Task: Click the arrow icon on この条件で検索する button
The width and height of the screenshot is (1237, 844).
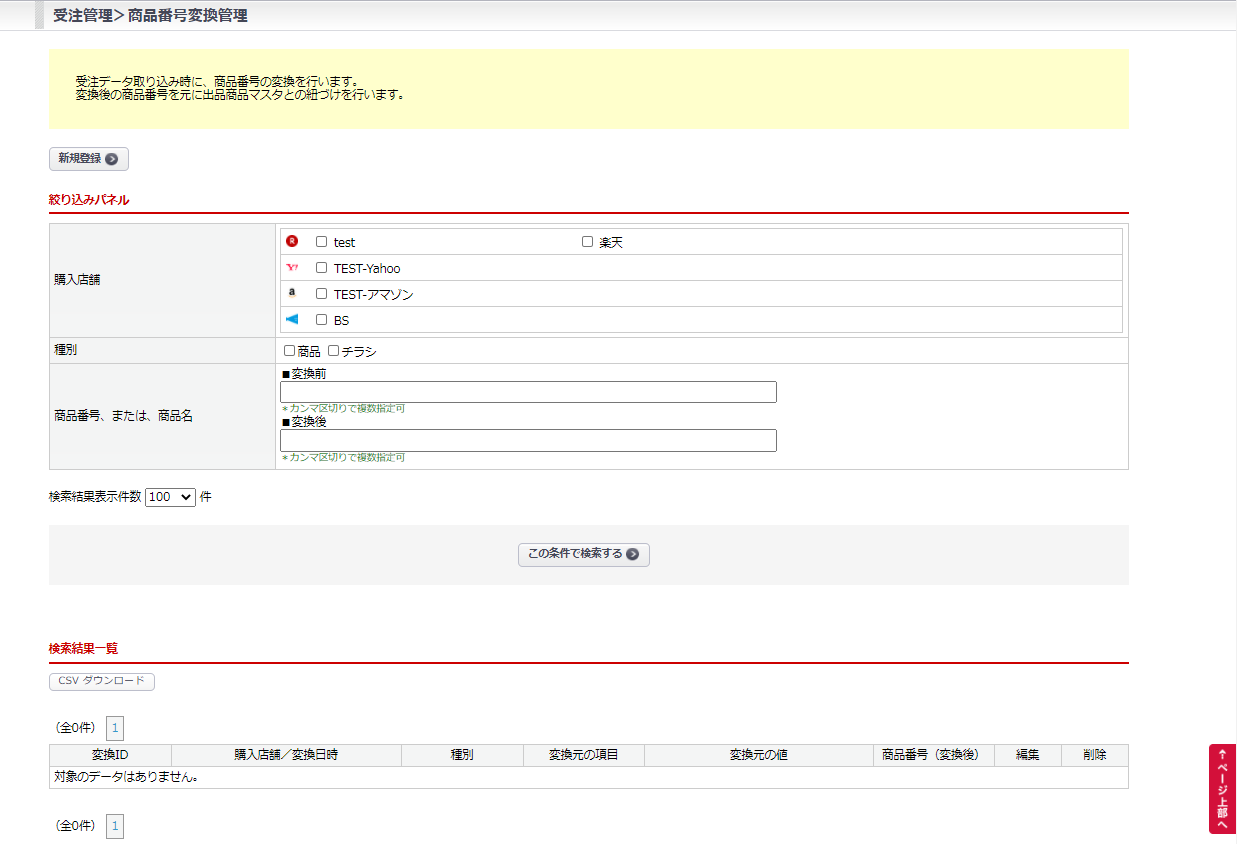Action: [632, 554]
